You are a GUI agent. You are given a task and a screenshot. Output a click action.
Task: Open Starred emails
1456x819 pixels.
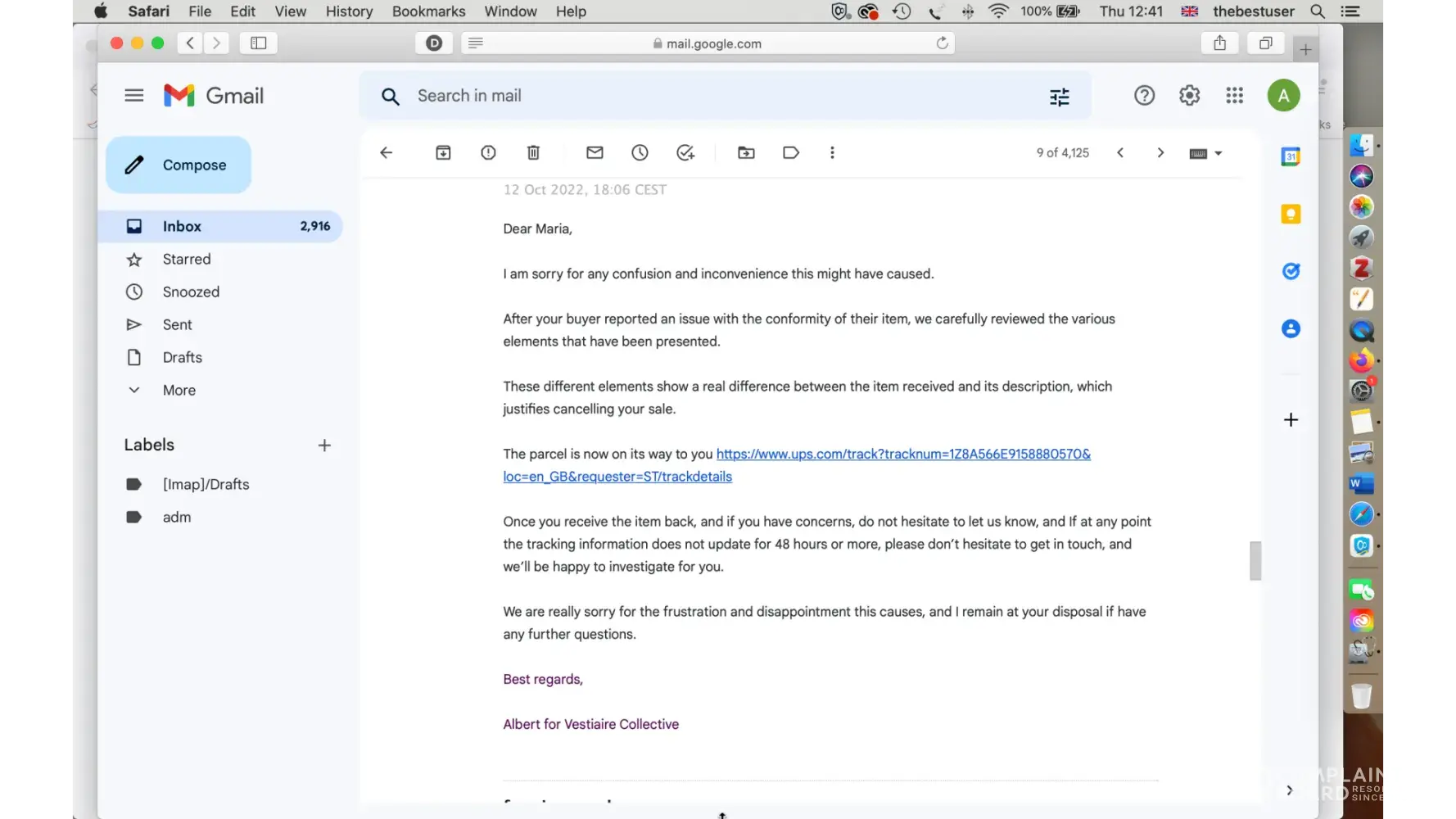click(187, 259)
